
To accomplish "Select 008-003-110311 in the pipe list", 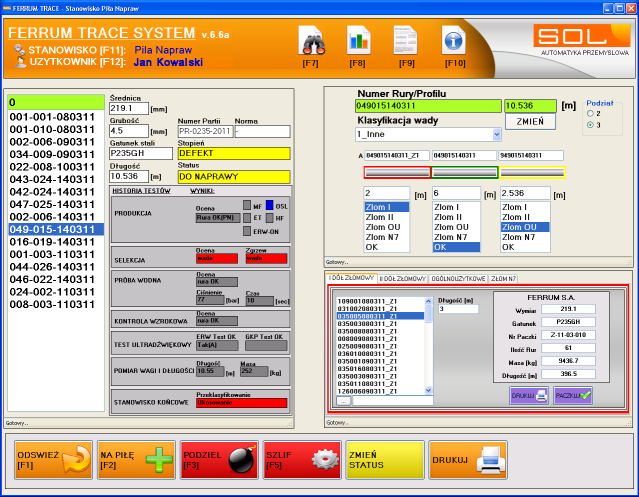I will pyautogui.click(x=56, y=304).
